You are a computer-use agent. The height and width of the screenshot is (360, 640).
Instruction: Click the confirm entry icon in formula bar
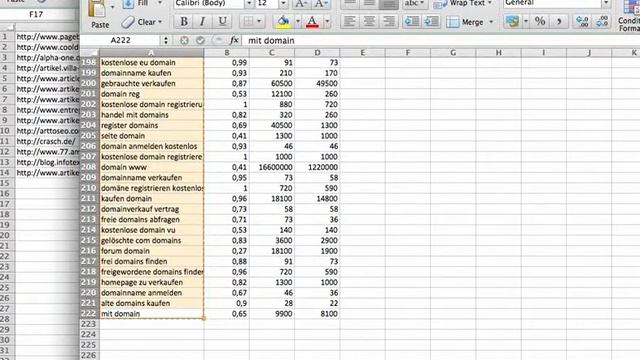200,40
